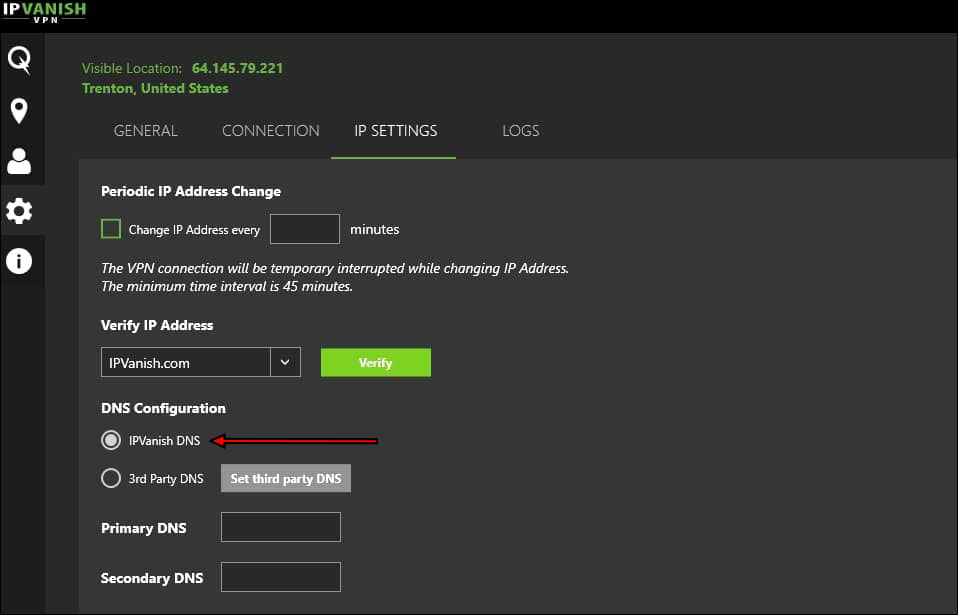Open the settings gear sidebar icon
The width and height of the screenshot is (958, 615).
pyautogui.click(x=19, y=211)
